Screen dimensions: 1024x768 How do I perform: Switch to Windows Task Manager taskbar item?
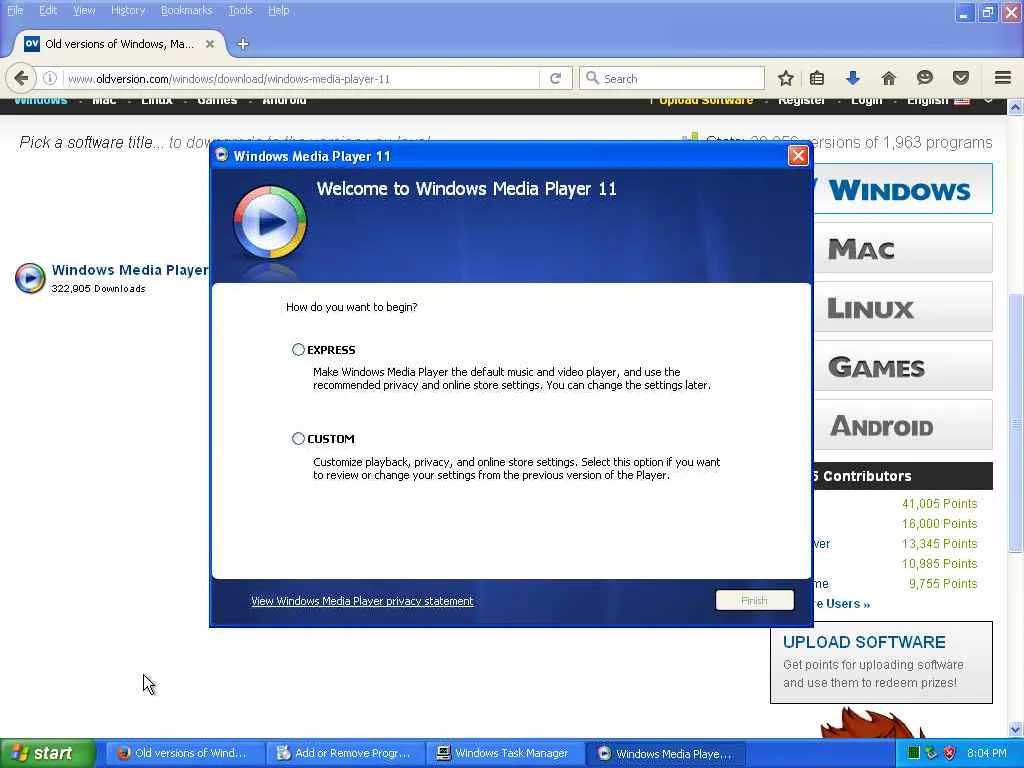(505, 753)
